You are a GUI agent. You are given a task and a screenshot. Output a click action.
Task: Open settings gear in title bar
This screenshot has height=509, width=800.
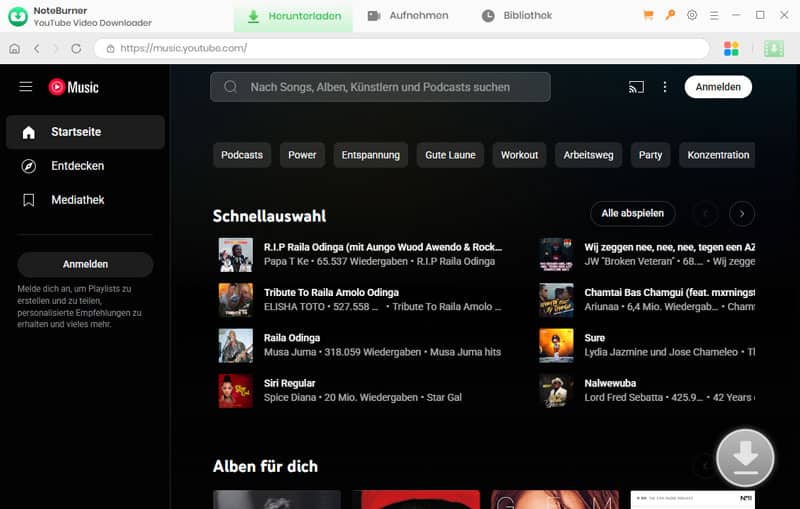click(x=692, y=15)
